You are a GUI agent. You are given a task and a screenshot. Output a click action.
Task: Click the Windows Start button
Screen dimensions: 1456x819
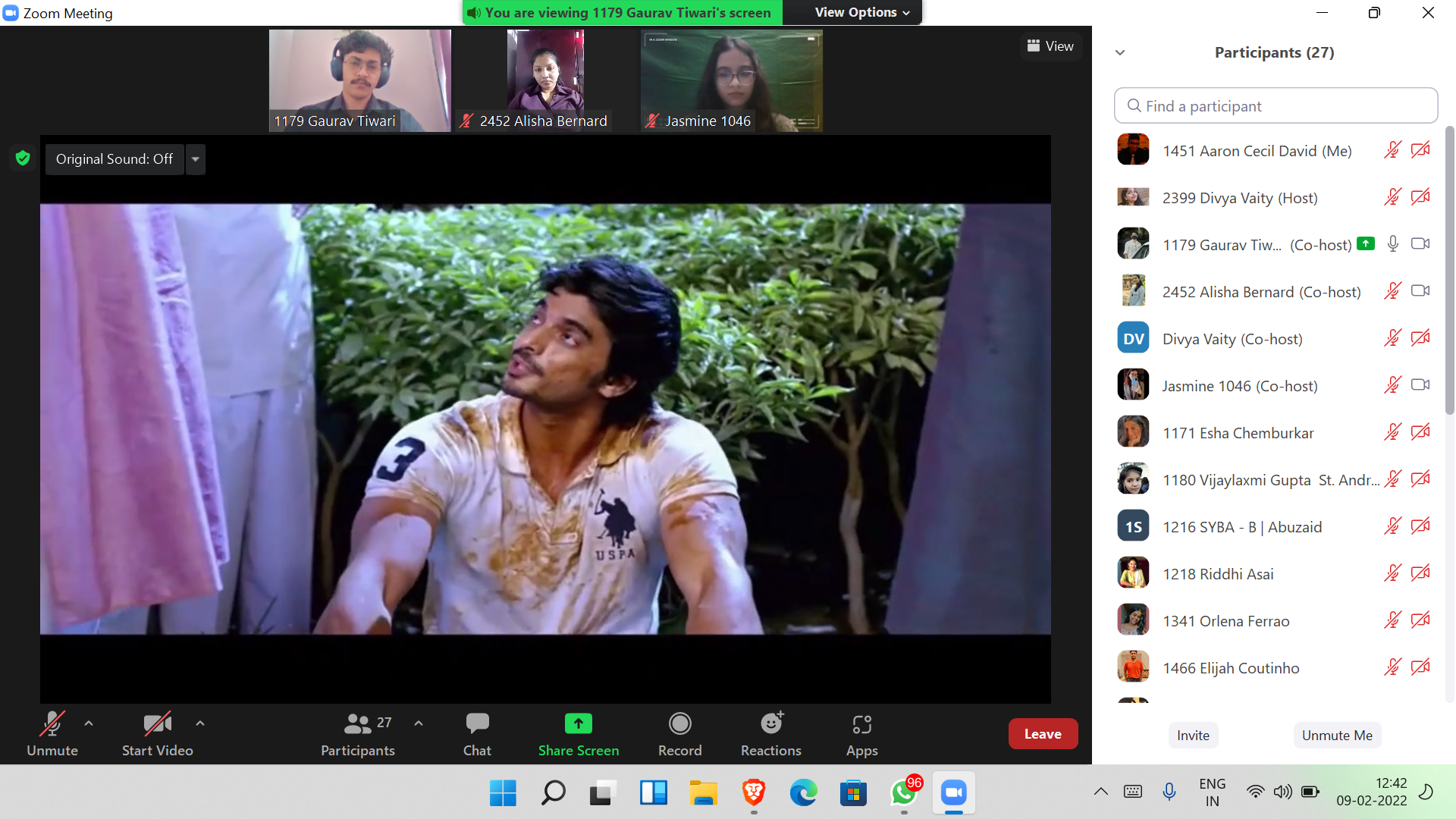point(503,793)
